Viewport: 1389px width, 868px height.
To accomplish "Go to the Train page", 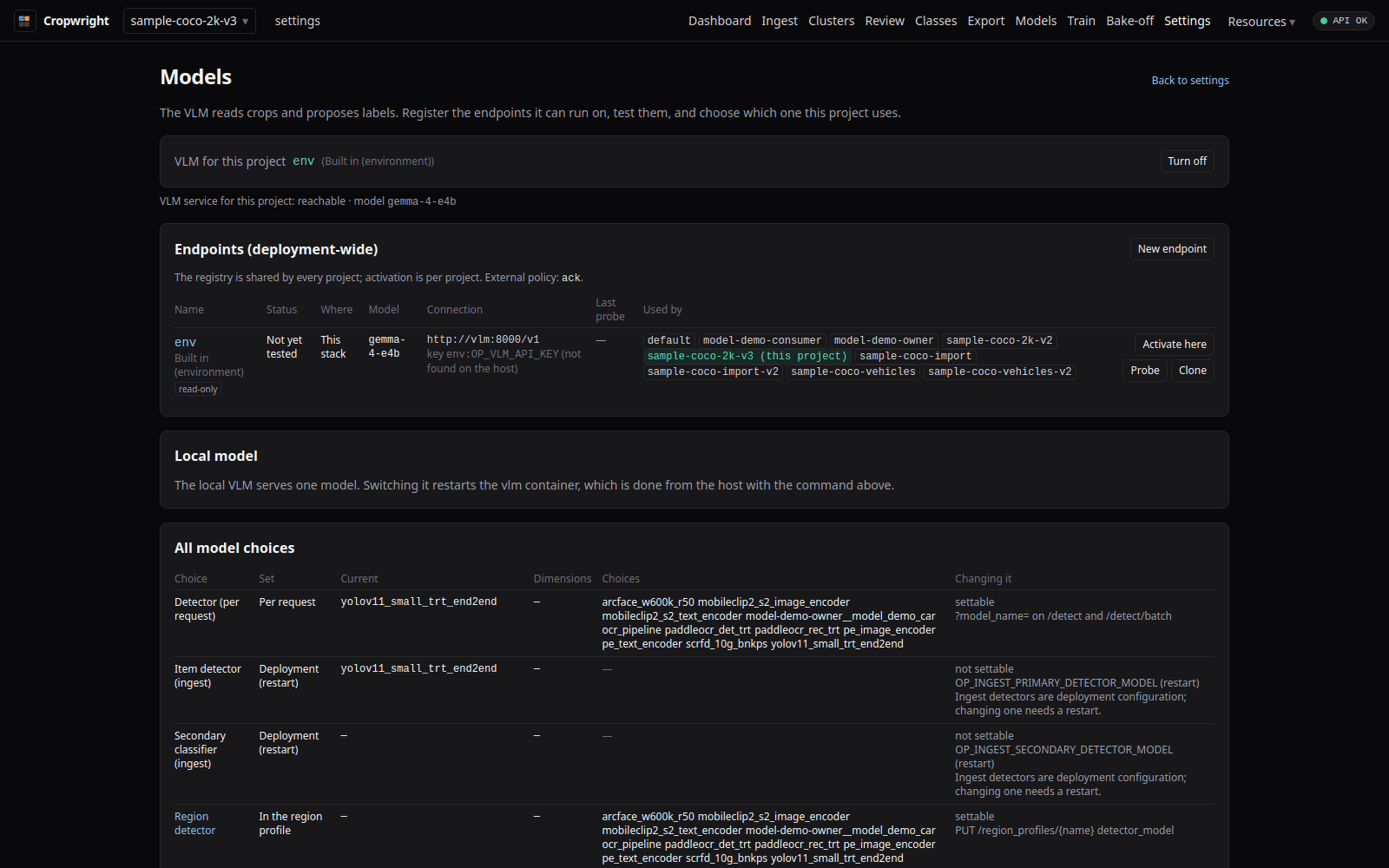I will [1081, 21].
